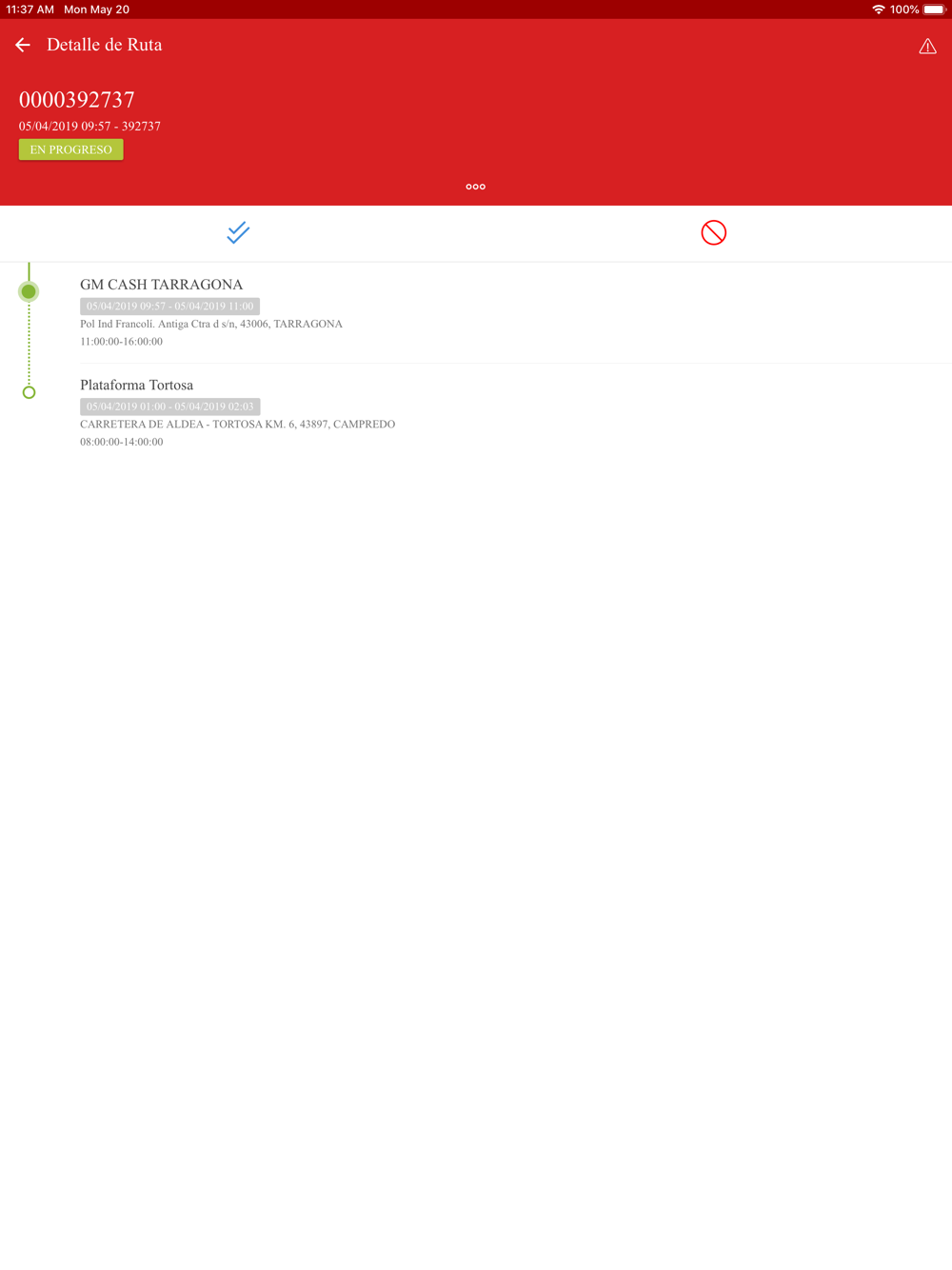Viewport: 952px width, 1270px height.
Task: Tap the route number 0000392737
Action: pyautogui.click(x=77, y=100)
